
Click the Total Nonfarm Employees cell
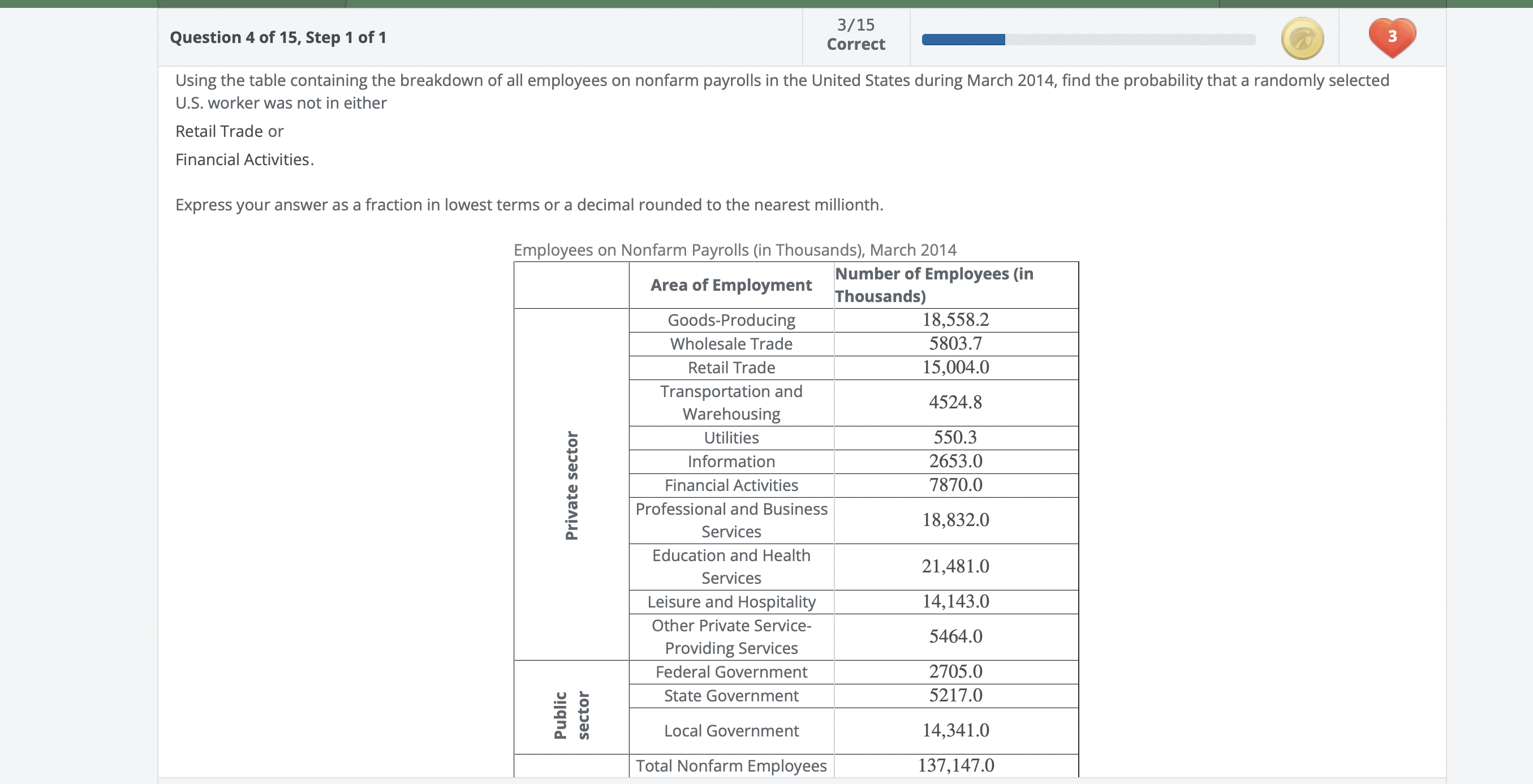(x=731, y=765)
